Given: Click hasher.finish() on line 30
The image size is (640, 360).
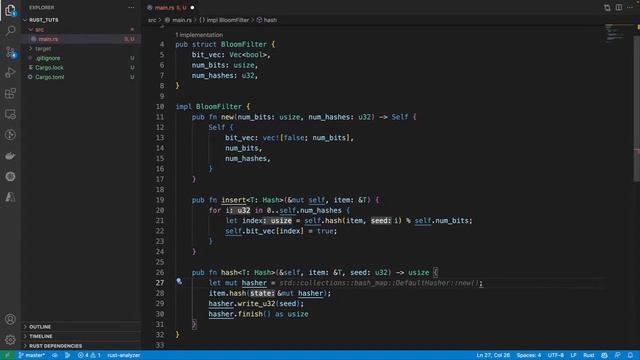Looking at the screenshot, I should (240, 314).
